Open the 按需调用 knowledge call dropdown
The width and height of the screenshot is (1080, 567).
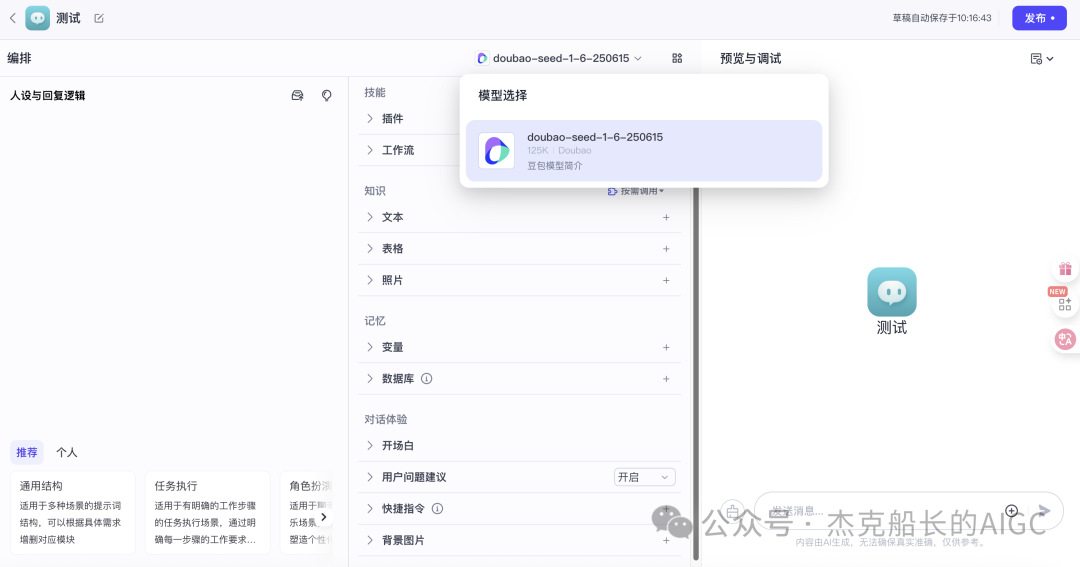636,191
